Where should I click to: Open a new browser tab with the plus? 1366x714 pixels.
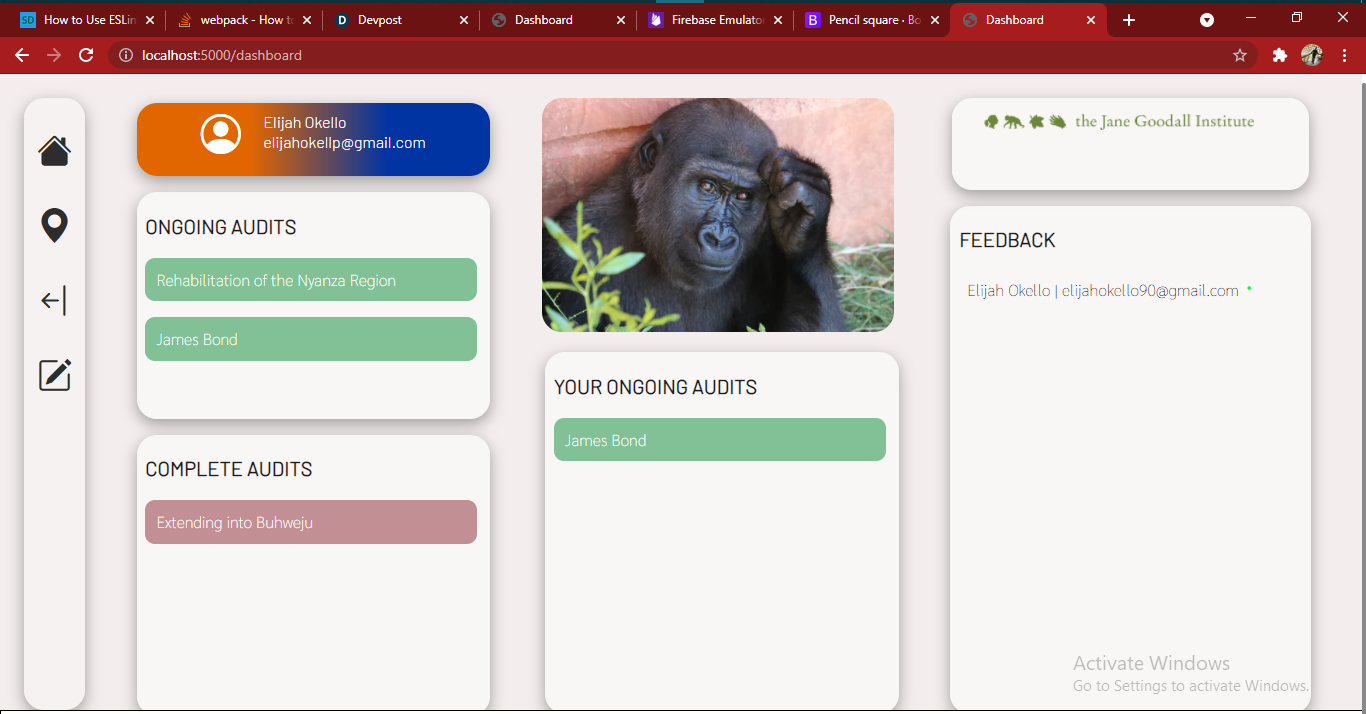click(1128, 18)
